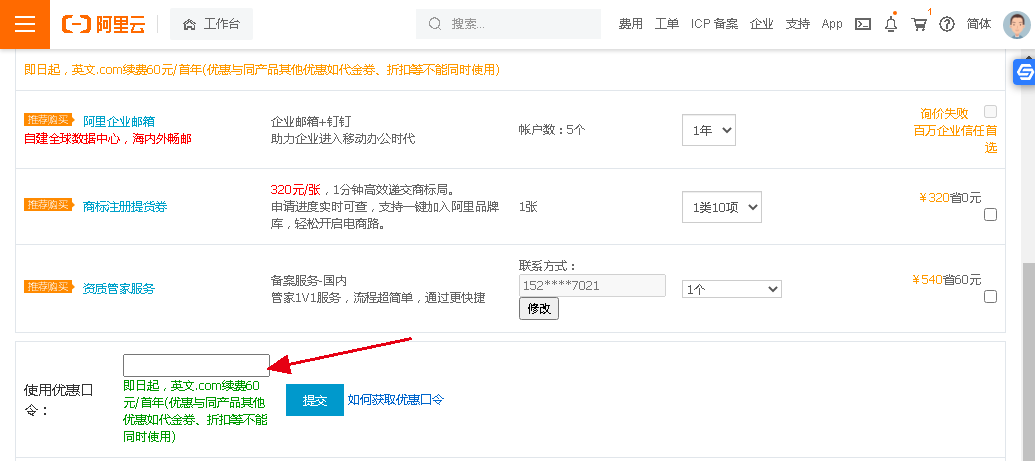This screenshot has width=1035, height=461.
Task: Click the 询价失败 text
Action: [945, 113]
